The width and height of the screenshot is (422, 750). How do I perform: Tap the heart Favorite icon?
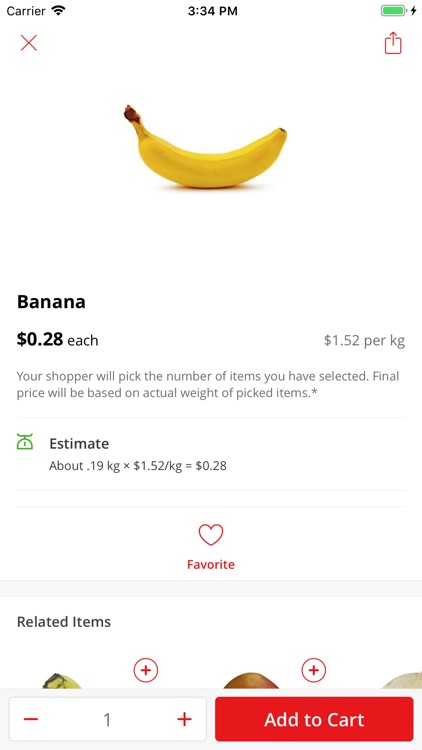click(x=211, y=535)
